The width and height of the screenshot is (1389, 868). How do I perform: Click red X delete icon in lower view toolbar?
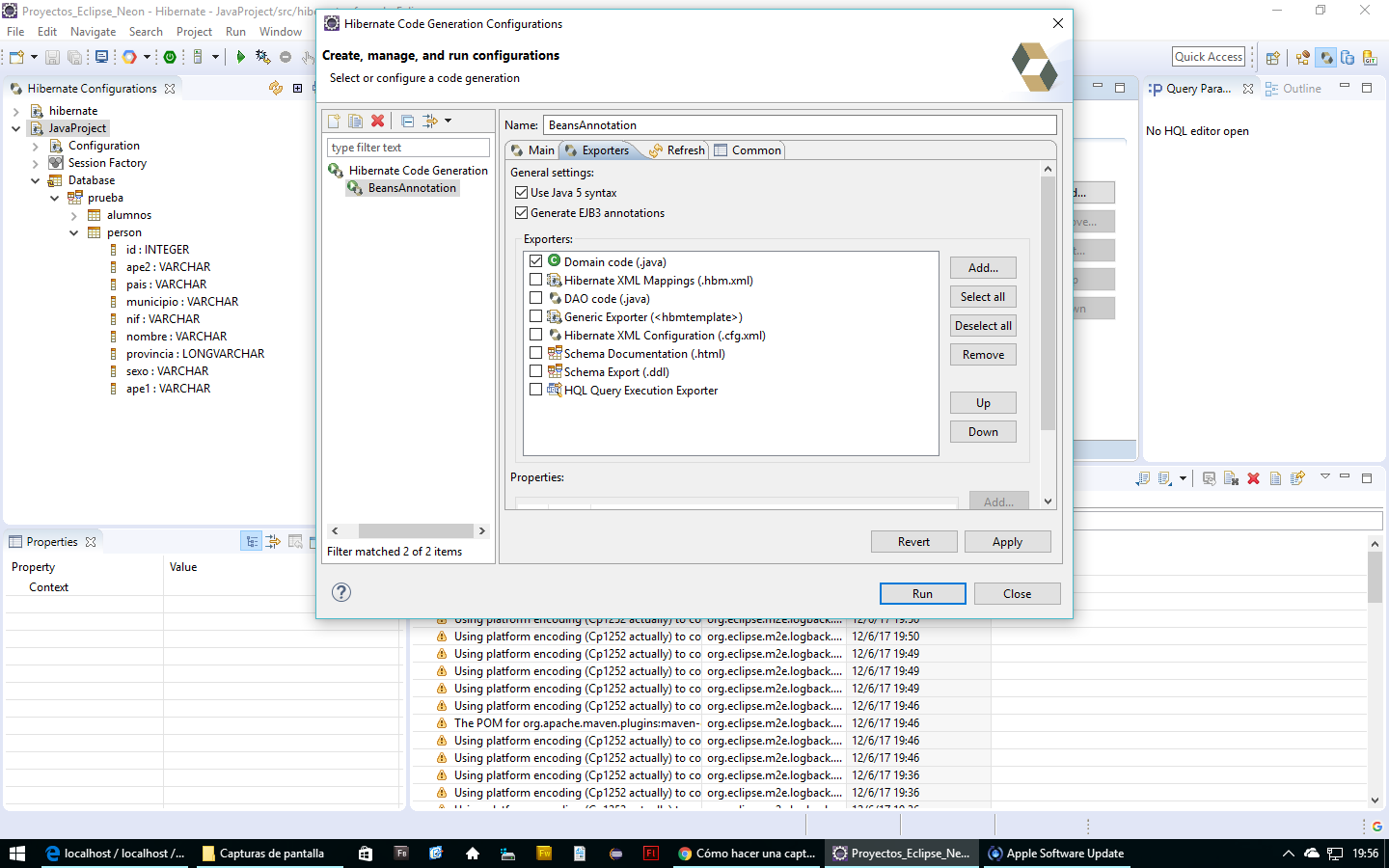coord(1253,478)
